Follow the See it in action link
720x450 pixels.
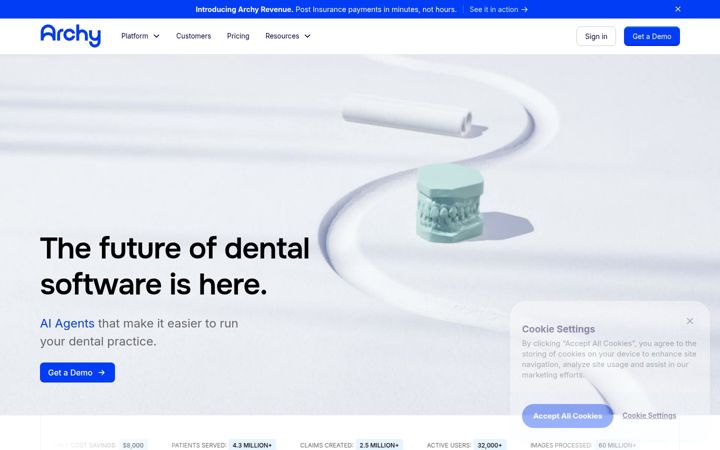(498, 9)
